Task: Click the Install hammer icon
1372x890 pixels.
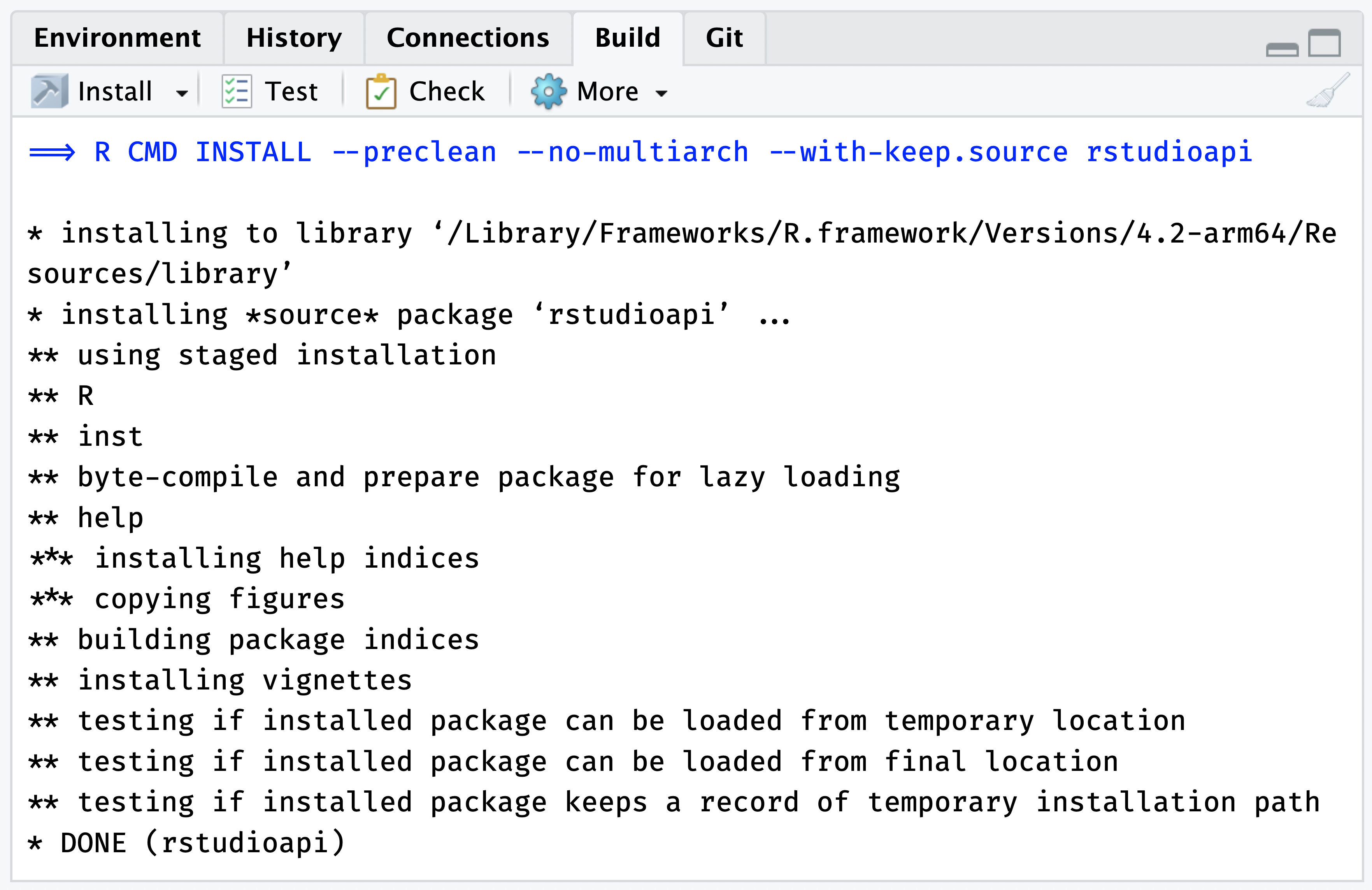Action: coord(49,91)
